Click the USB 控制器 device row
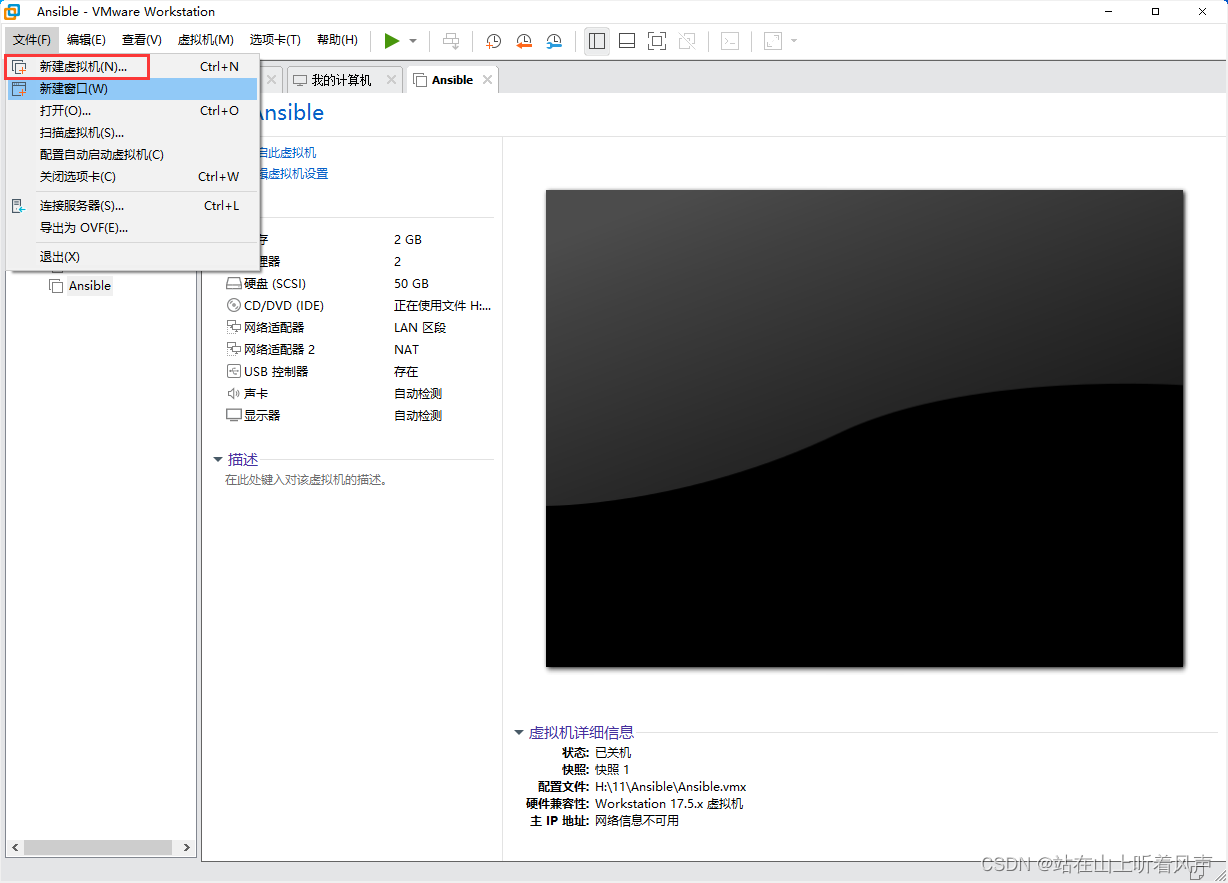 [359, 372]
